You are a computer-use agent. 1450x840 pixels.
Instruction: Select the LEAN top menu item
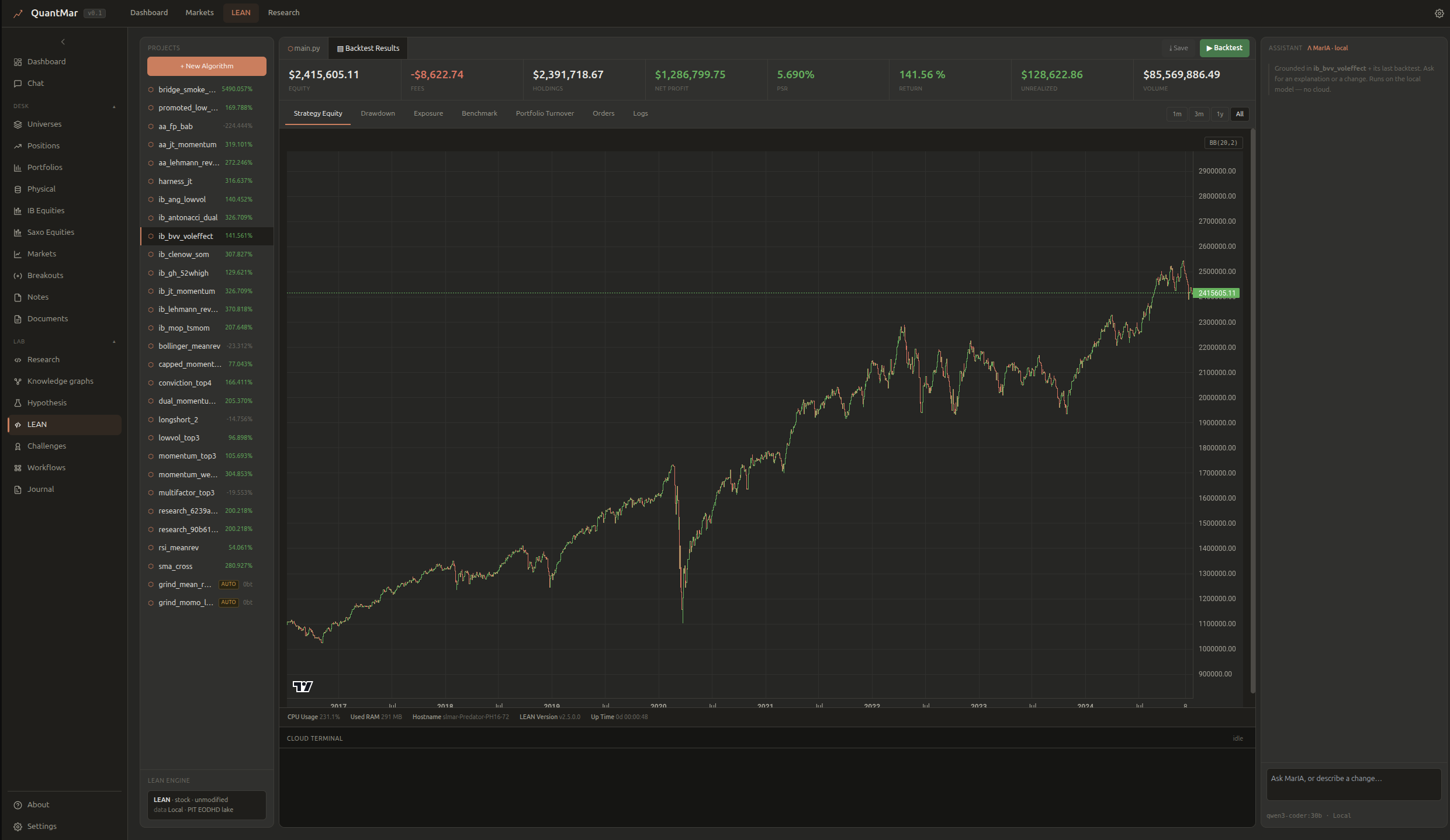click(x=241, y=13)
